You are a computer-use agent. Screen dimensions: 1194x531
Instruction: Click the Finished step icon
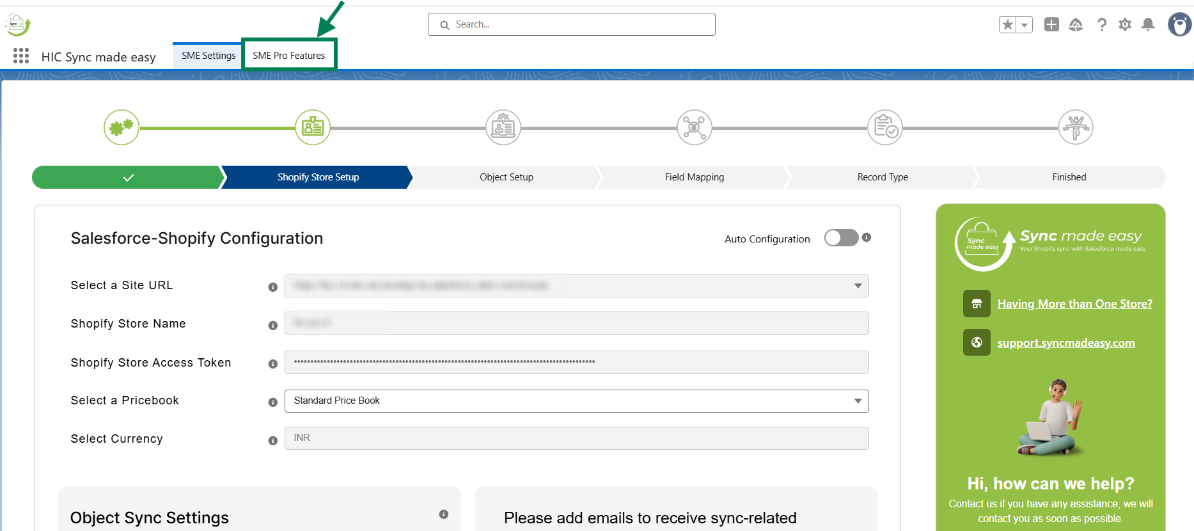coord(1076,127)
